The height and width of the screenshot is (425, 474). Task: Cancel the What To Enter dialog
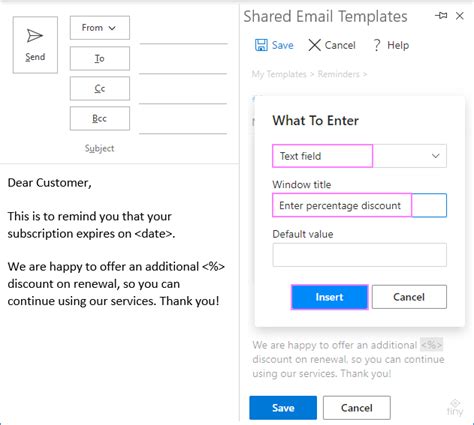click(x=409, y=297)
